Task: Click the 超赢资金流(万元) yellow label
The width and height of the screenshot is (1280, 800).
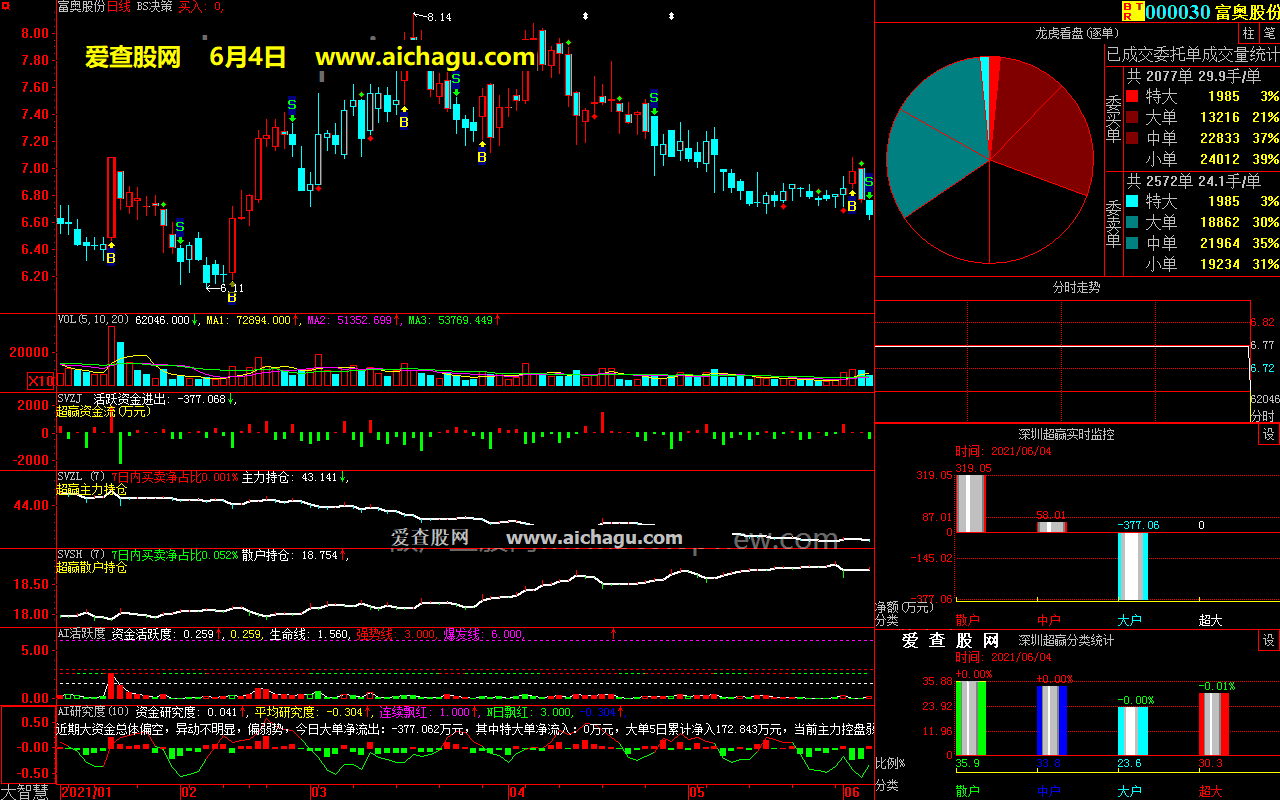Action: (104, 411)
